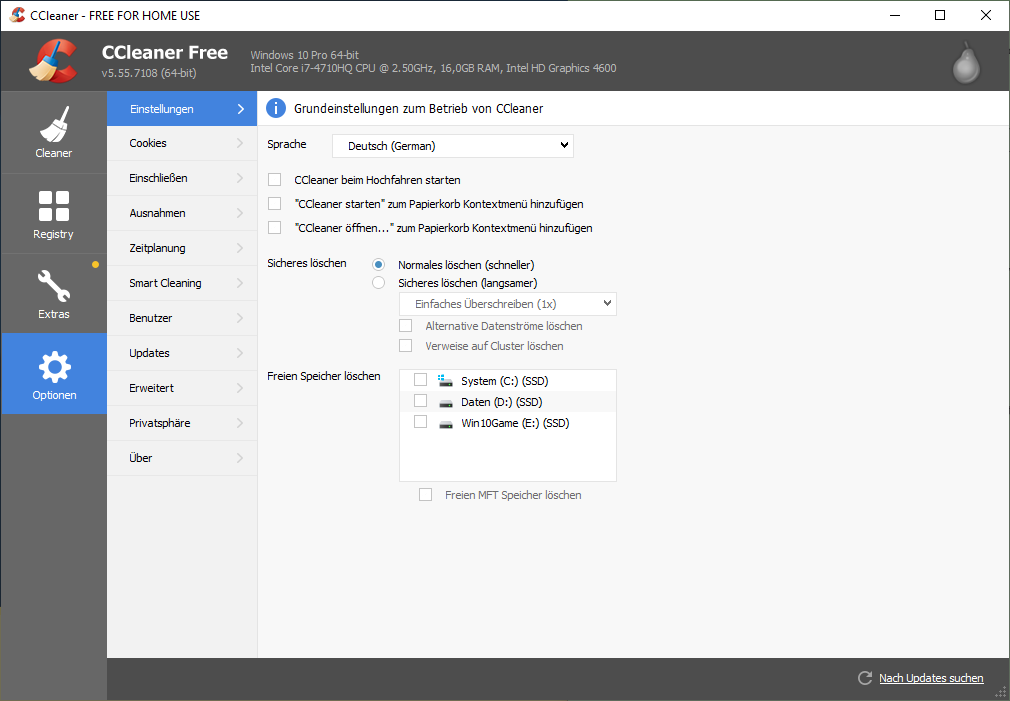
Task: Click the Nach Updates suchen link
Action: (x=930, y=678)
